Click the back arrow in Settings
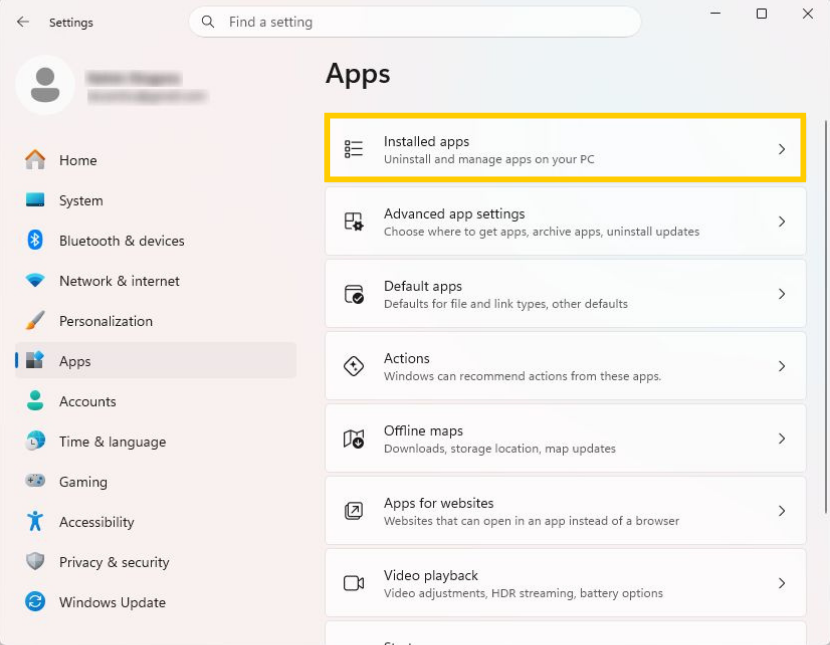 [23, 22]
